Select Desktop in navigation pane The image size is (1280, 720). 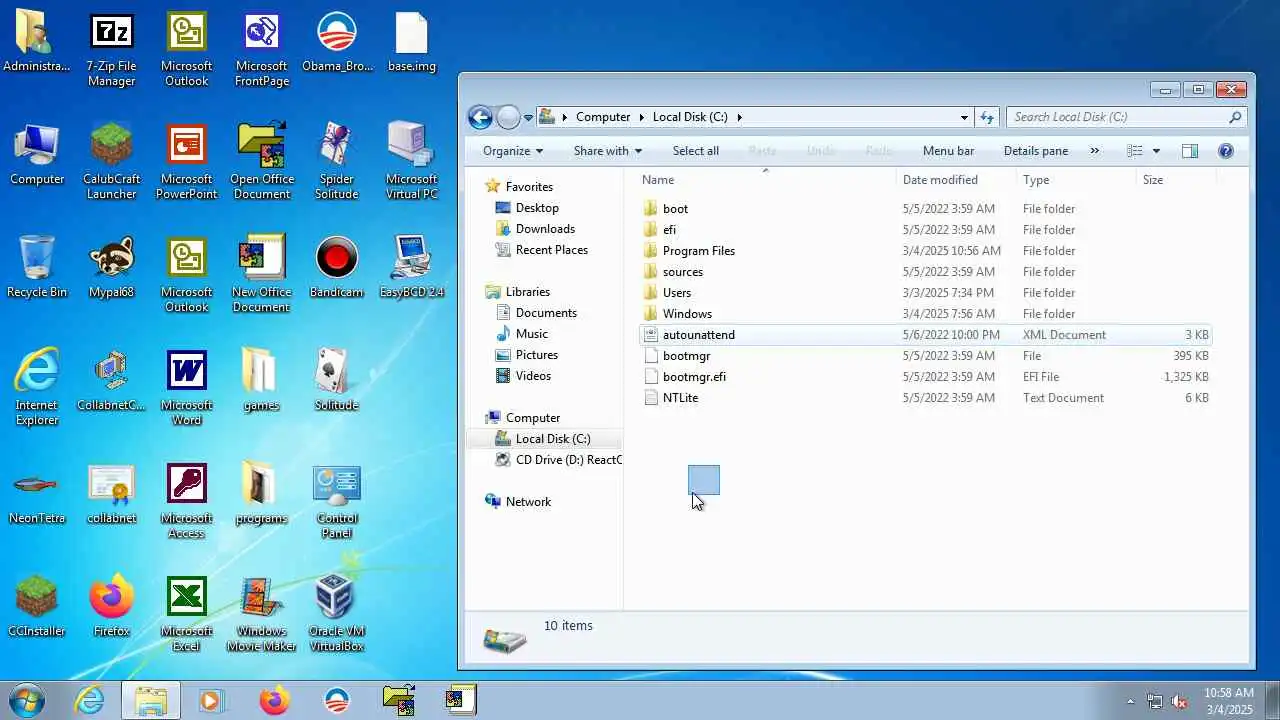pos(537,208)
